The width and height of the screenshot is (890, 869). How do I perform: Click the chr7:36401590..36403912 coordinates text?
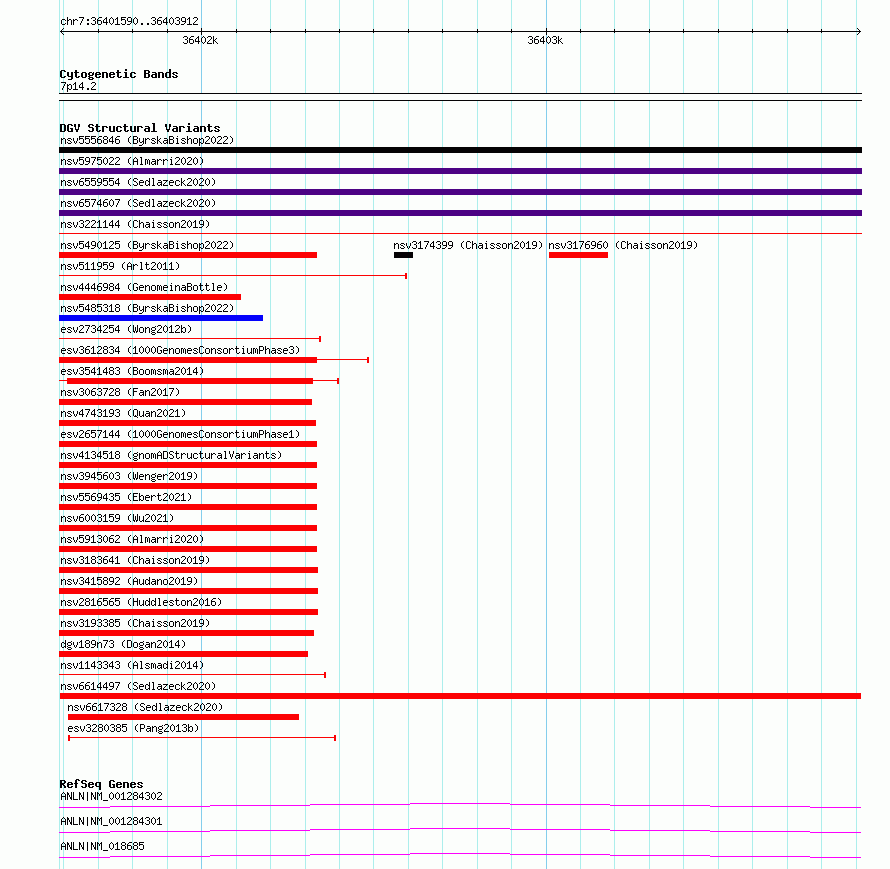pyautogui.click(x=129, y=21)
